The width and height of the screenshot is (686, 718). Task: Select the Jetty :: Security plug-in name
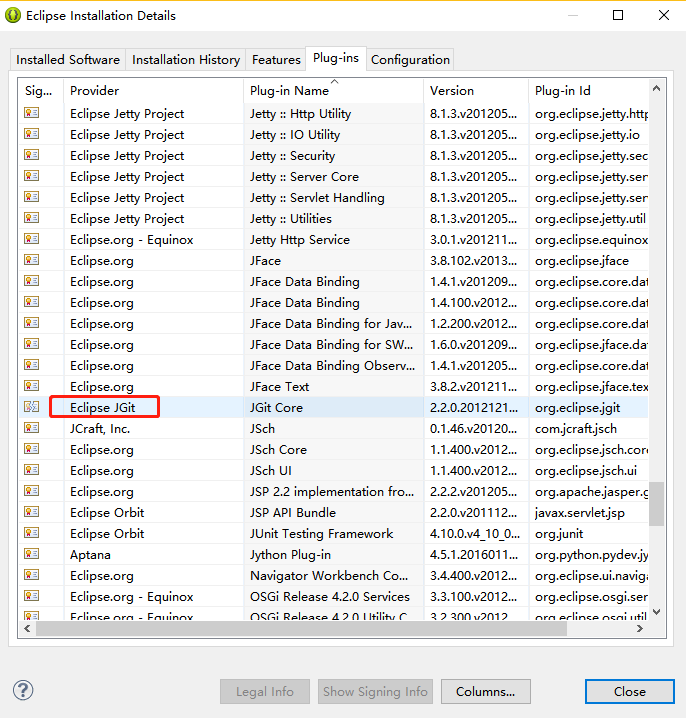tap(292, 155)
